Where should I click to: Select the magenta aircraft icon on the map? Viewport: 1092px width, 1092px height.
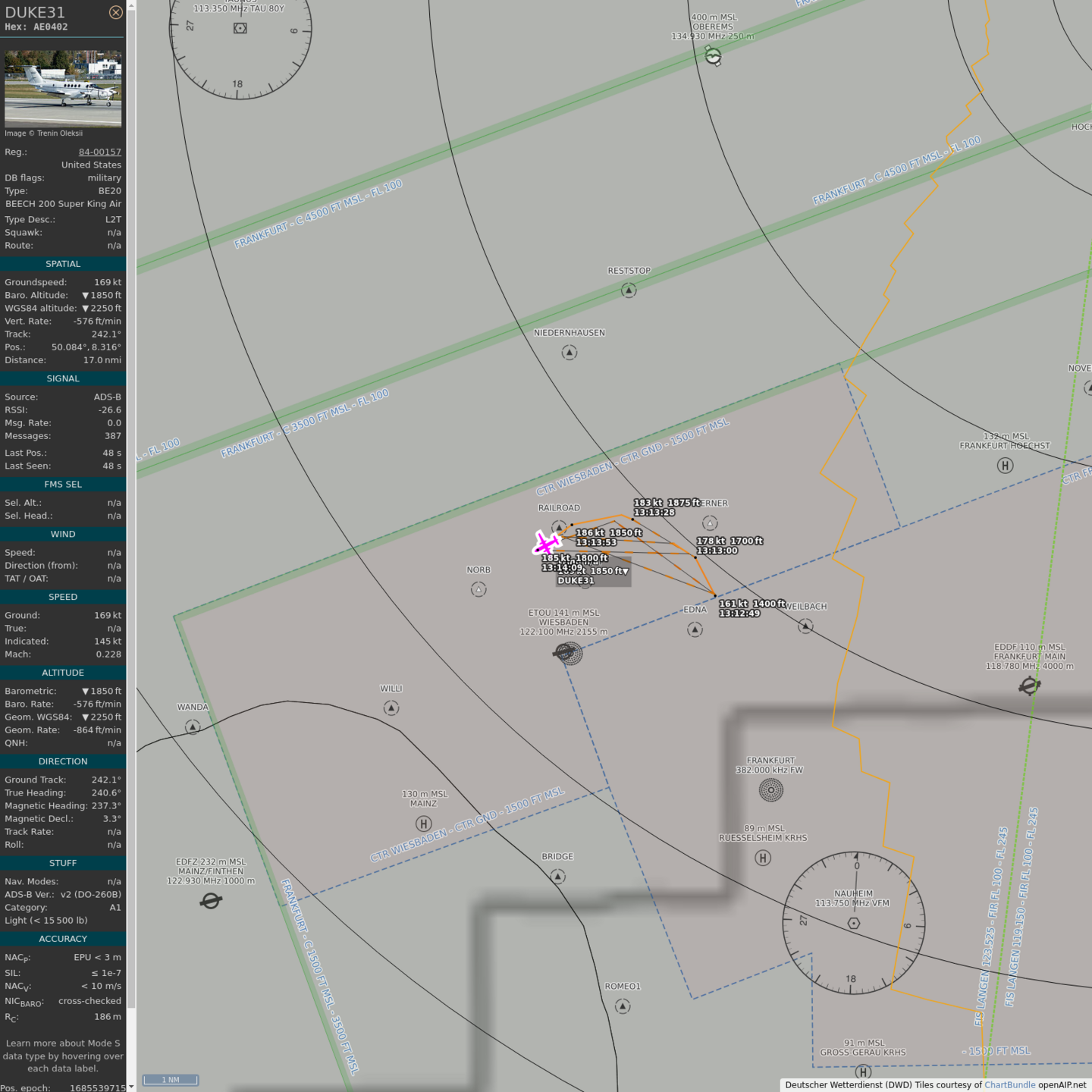coord(546,543)
